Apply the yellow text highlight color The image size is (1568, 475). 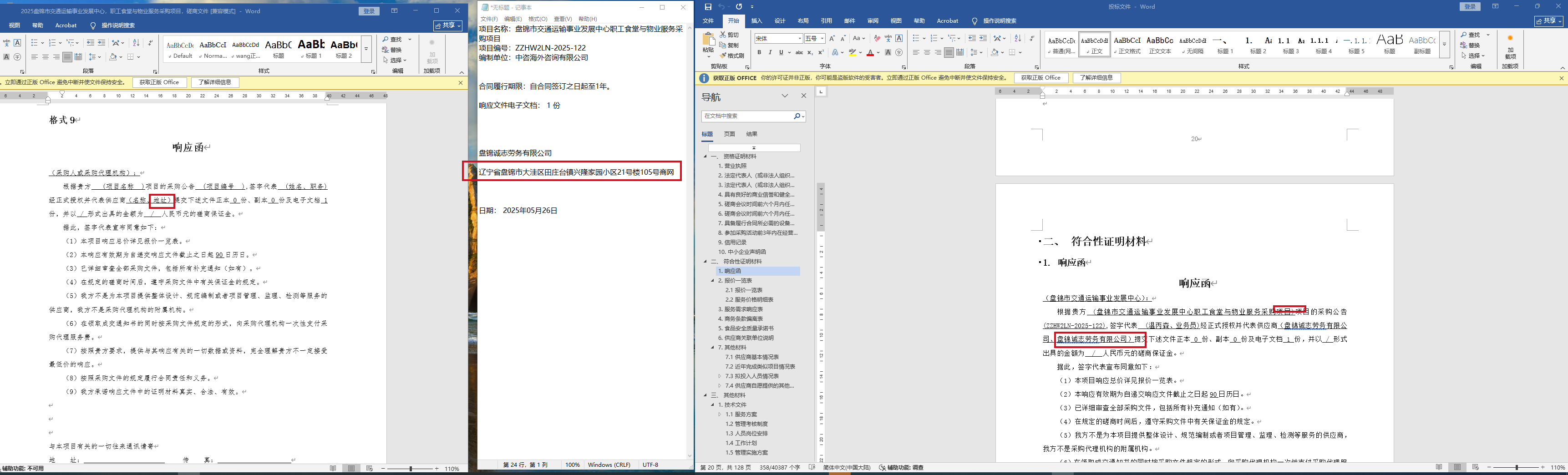[852, 53]
